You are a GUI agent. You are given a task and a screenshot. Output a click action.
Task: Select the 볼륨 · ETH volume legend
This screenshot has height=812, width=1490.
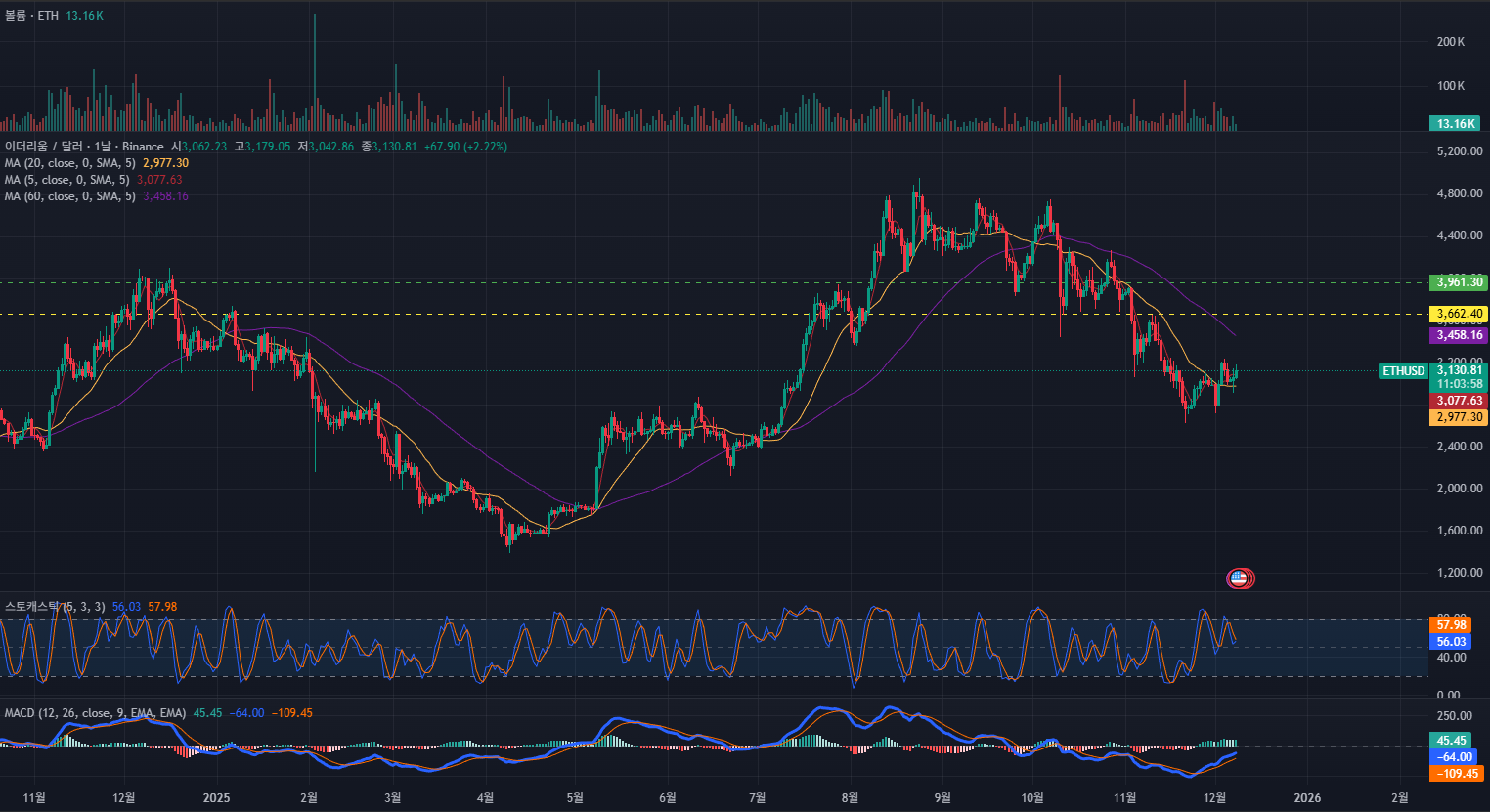click(x=31, y=16)
